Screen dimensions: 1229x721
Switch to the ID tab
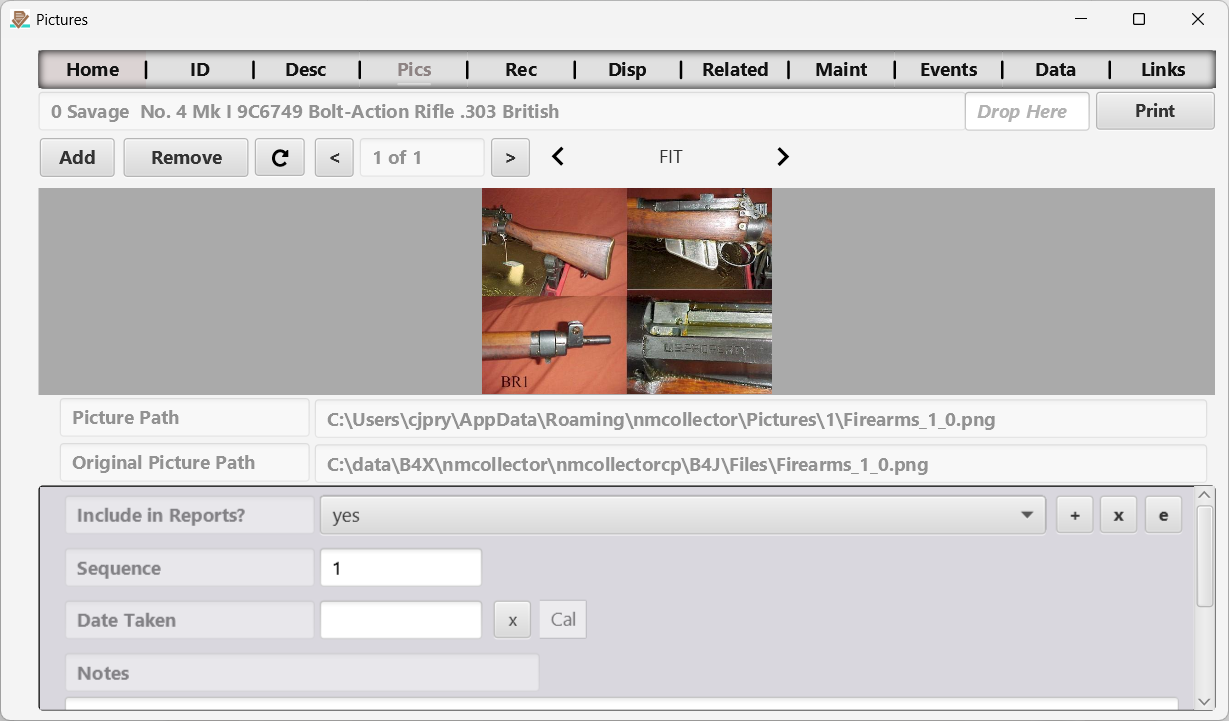coord(200,69)
